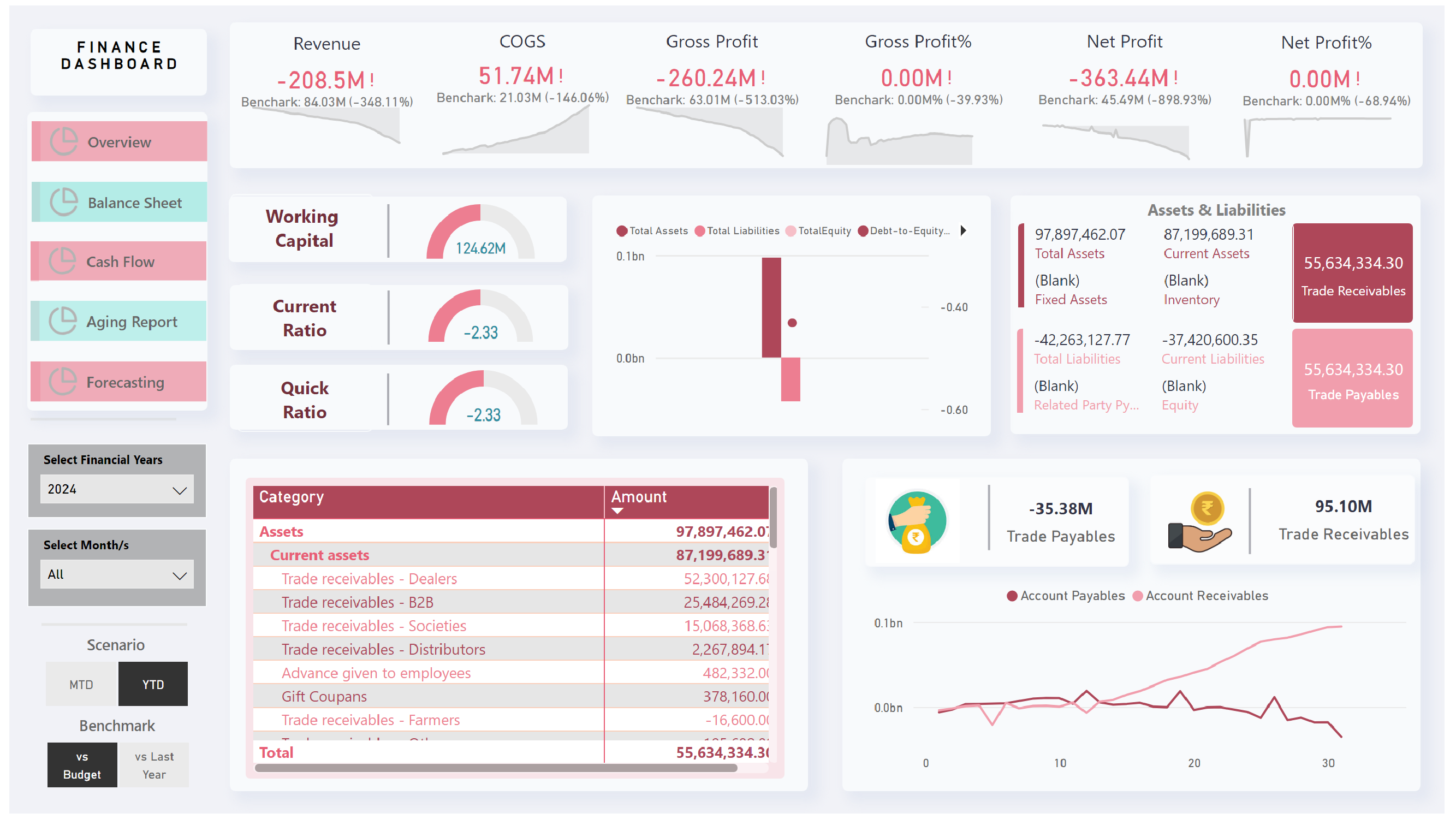This screenshot has height=819, width=1456.
Task: Enable the YTD scenario
Action: point(153,684)
